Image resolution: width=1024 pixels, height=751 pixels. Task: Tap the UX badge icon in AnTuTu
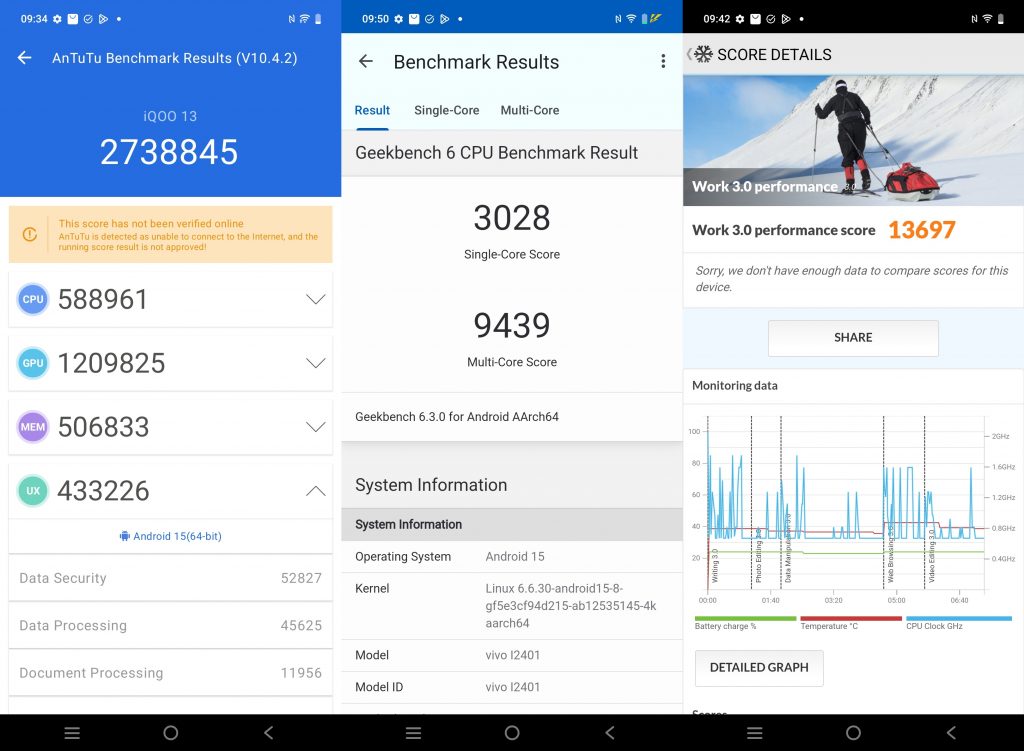click(33, 490)
